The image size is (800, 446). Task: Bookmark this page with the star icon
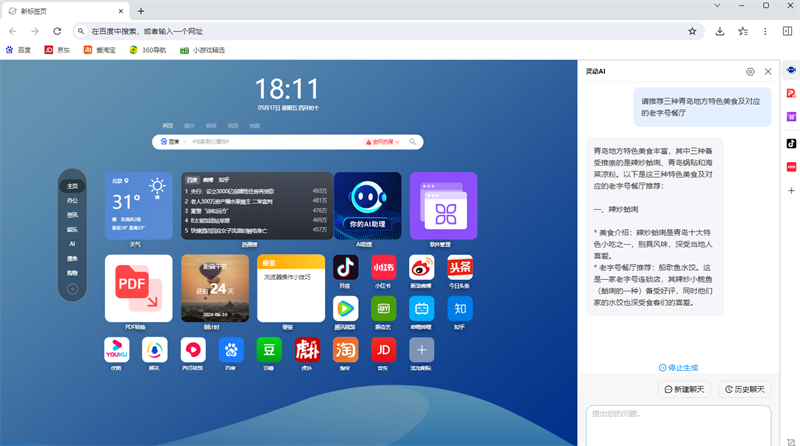692,31
